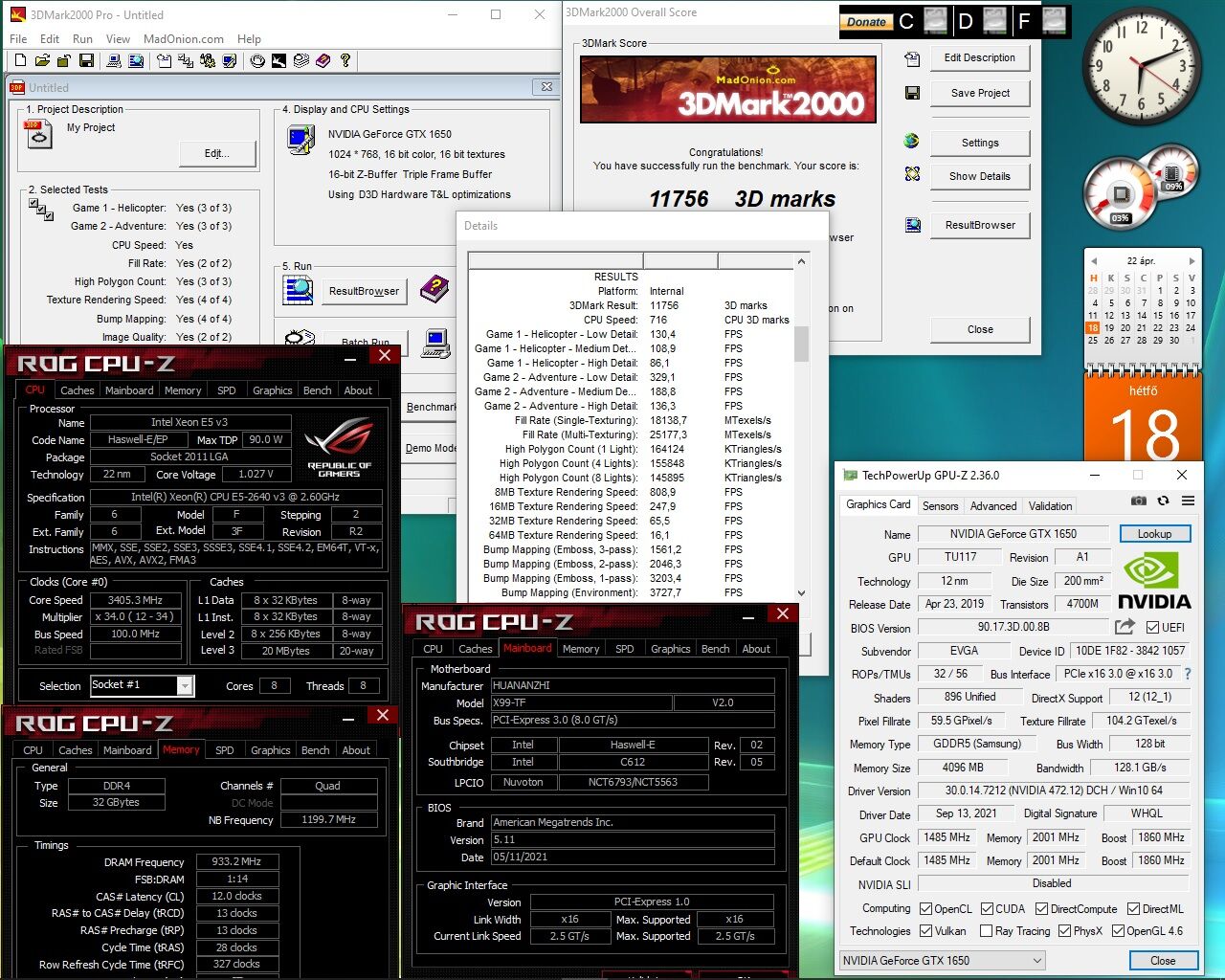1225x980 pixels.
Task: Click the Details list scrollbar thumb
Action: (x=801, y=344)
